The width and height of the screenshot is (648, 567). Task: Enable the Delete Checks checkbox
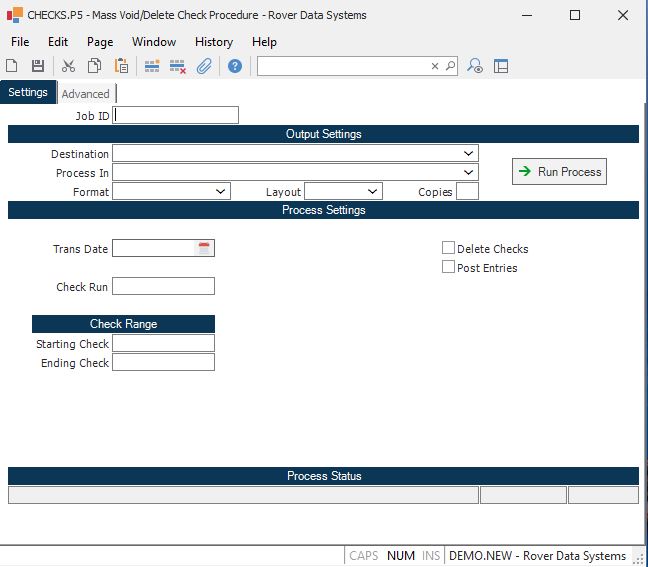point(449,248)
